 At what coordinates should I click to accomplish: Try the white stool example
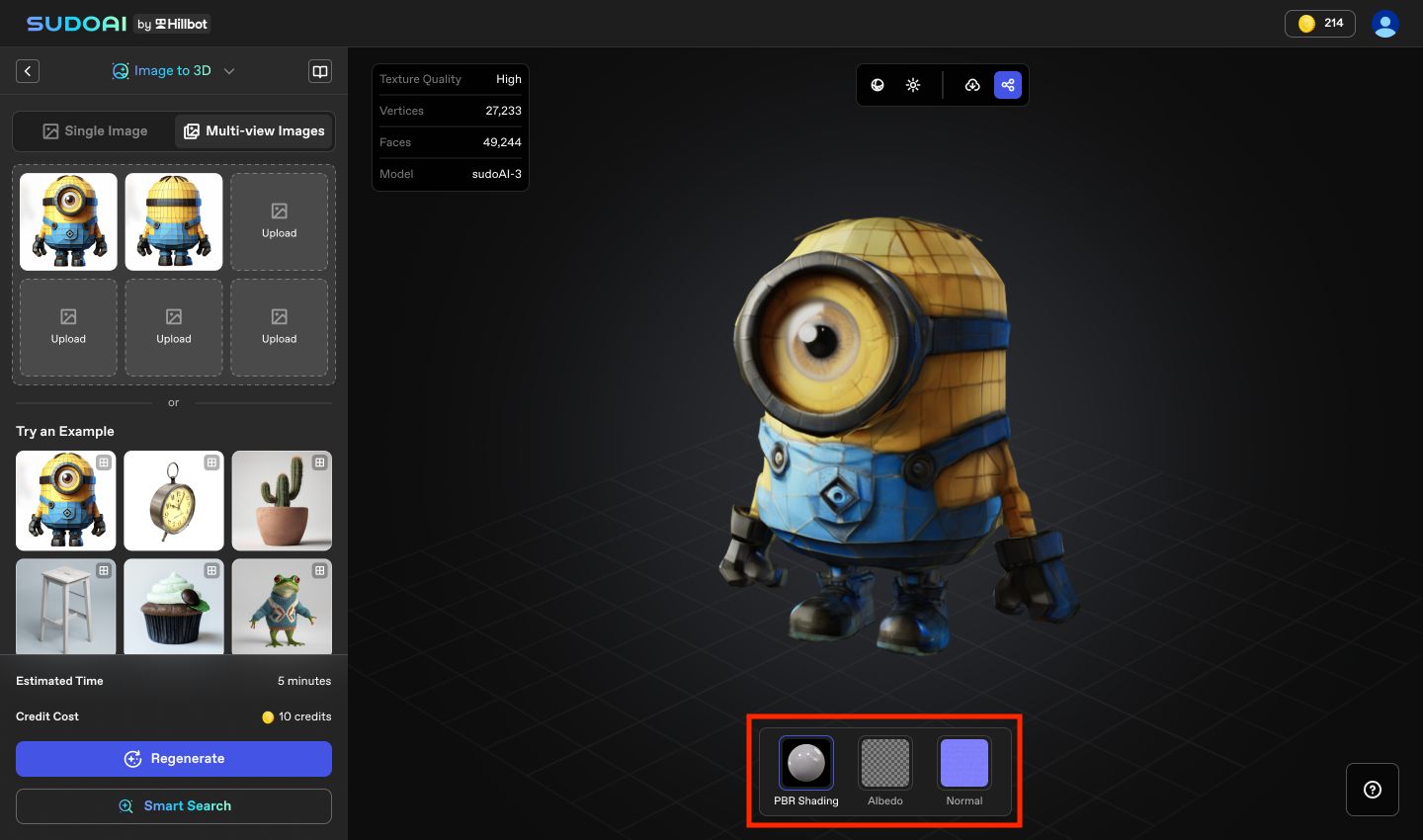pyautogui.click(x=66, y=607)
